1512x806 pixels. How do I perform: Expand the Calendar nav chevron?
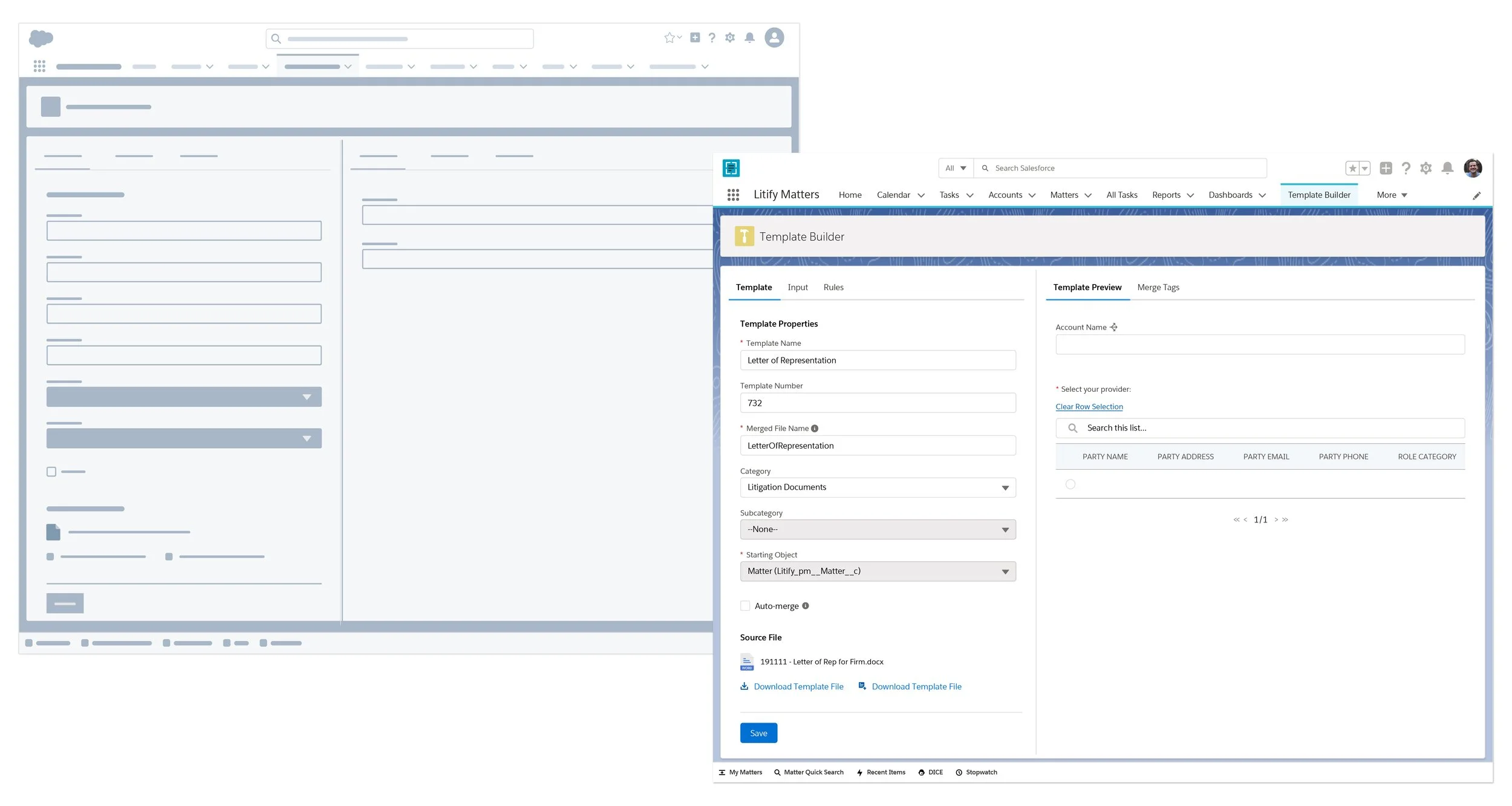tap(921, 195)
